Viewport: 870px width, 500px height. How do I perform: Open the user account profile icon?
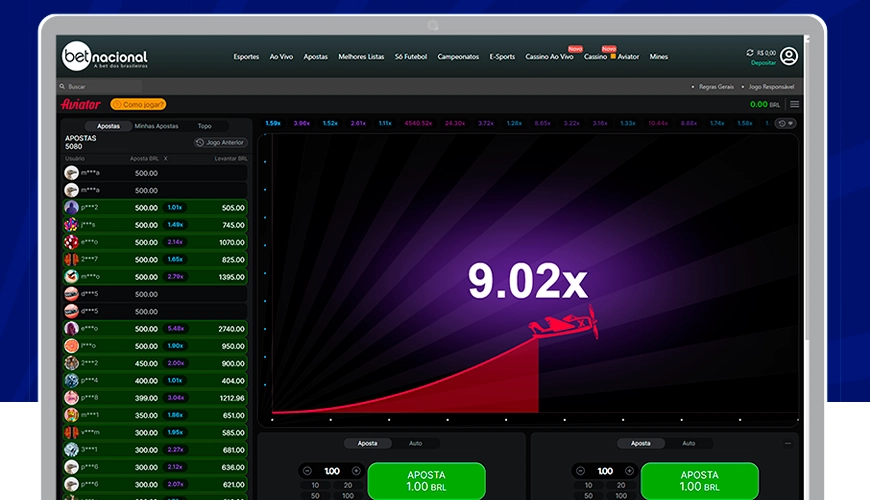[788, 56]
